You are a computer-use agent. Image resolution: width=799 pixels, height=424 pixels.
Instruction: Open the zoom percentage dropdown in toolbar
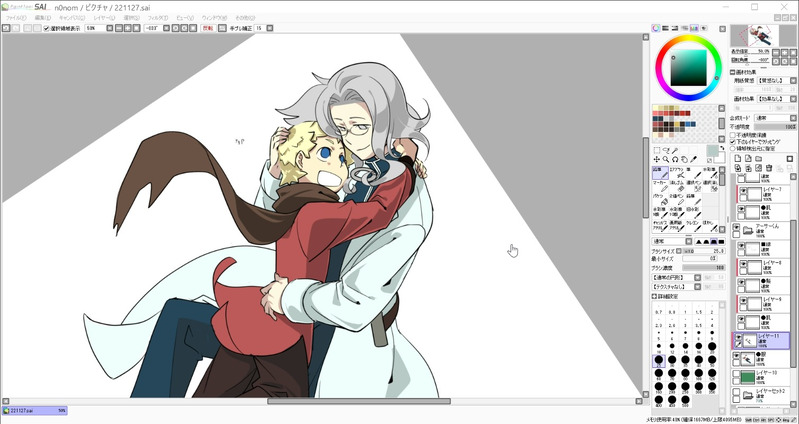(x=110, y=28)
